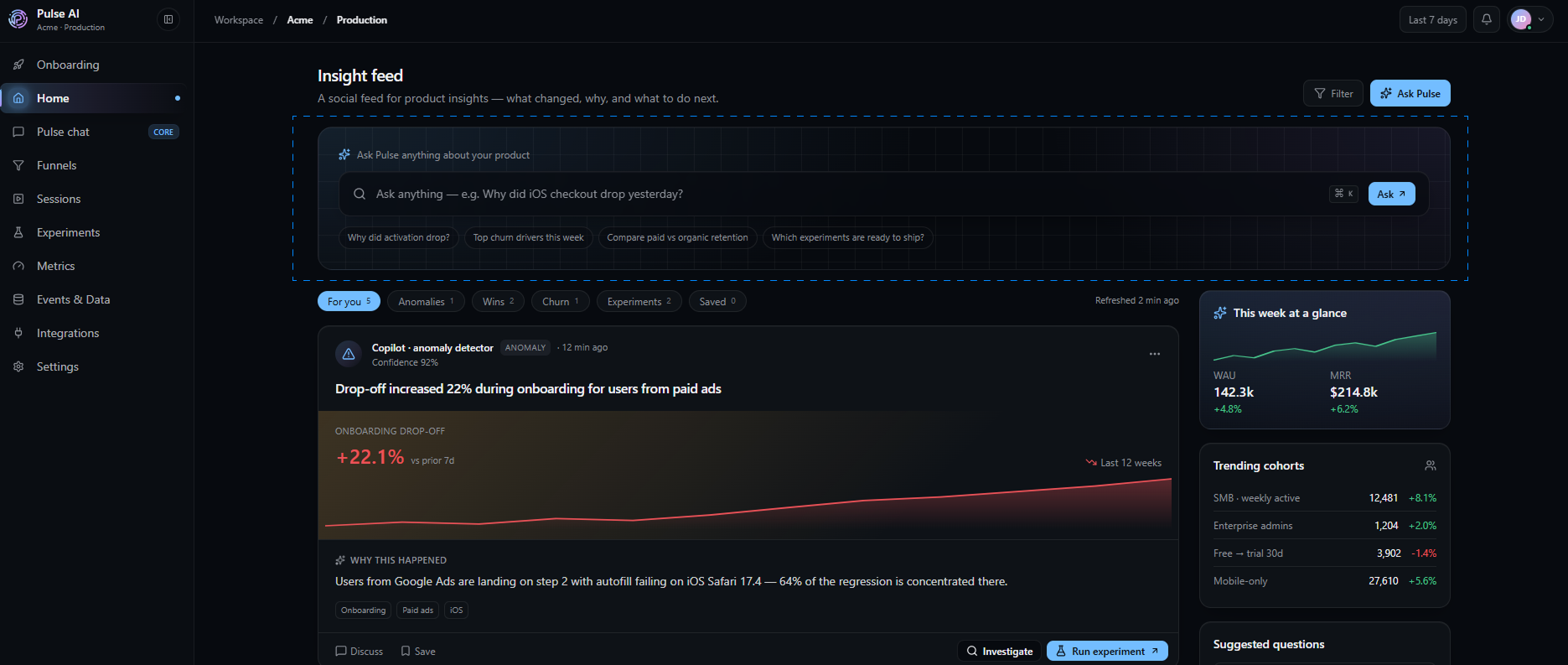
Task: Click the Home house icon
Action: (18, 98)
